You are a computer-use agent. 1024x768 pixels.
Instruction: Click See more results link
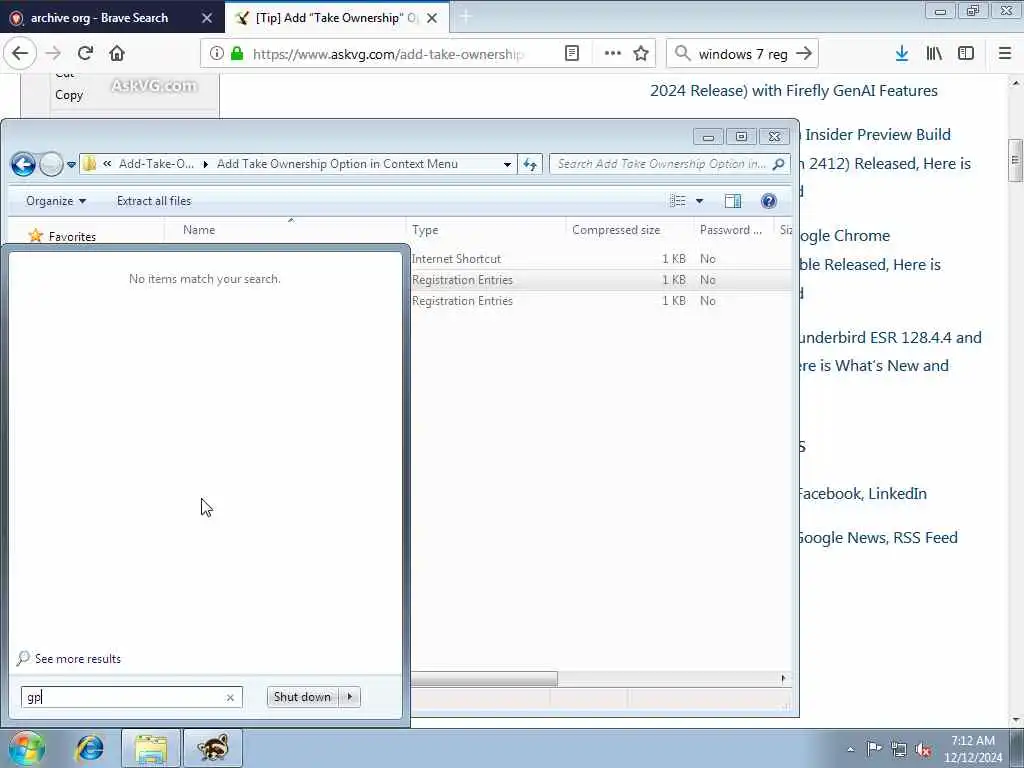tap(78, 659)
